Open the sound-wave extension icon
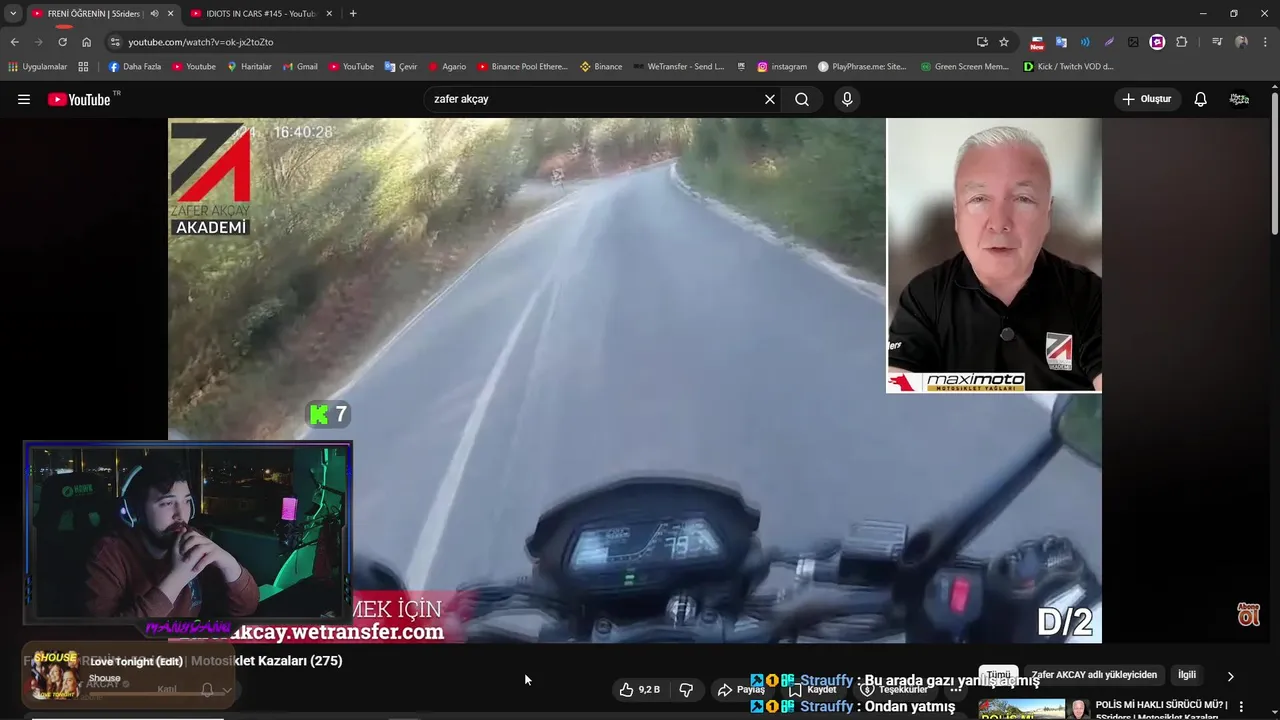The height and width of the screenshot is (720, 1280). pos(1085,42)
